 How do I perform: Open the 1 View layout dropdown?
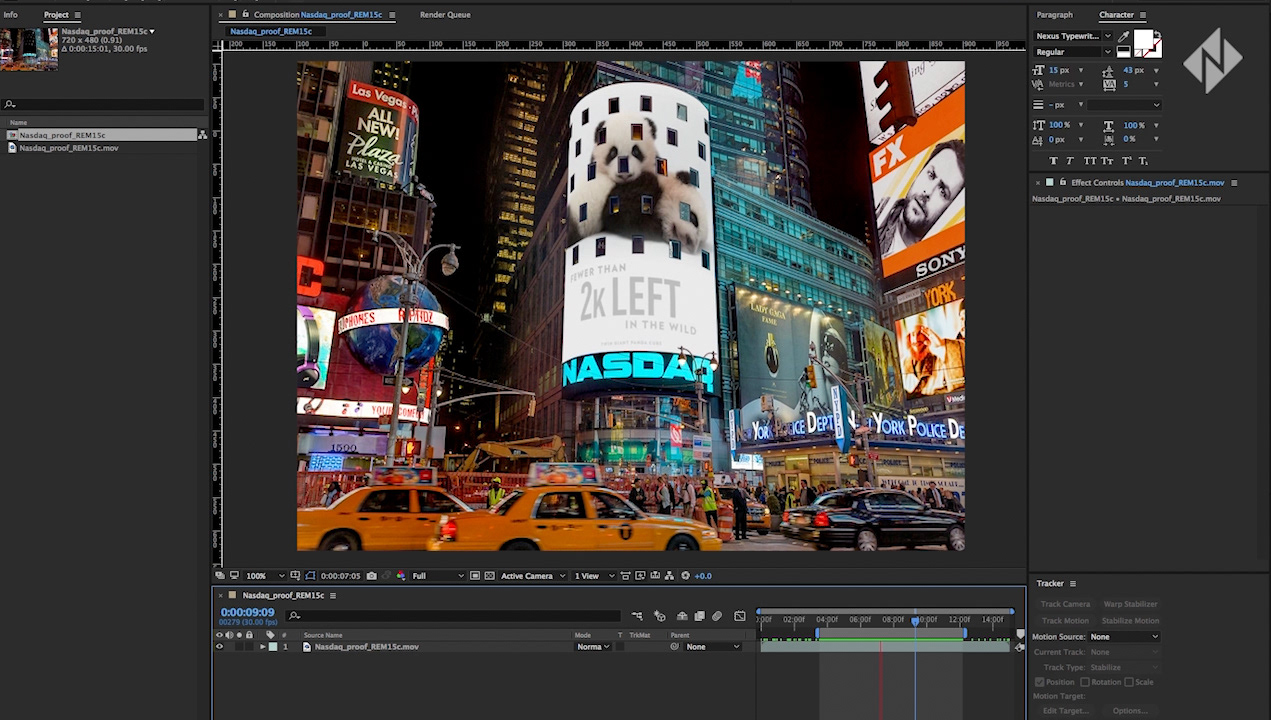594,576
